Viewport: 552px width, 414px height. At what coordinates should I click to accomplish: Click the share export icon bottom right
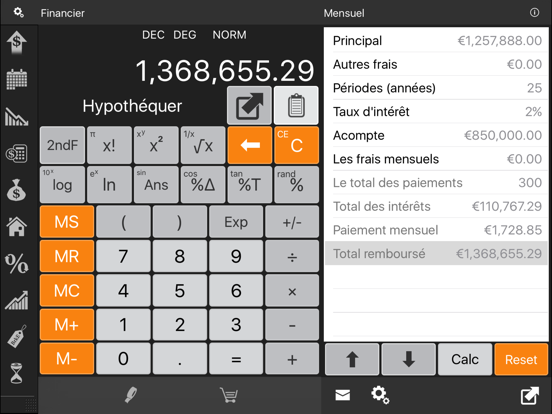[x=529, y=395]
